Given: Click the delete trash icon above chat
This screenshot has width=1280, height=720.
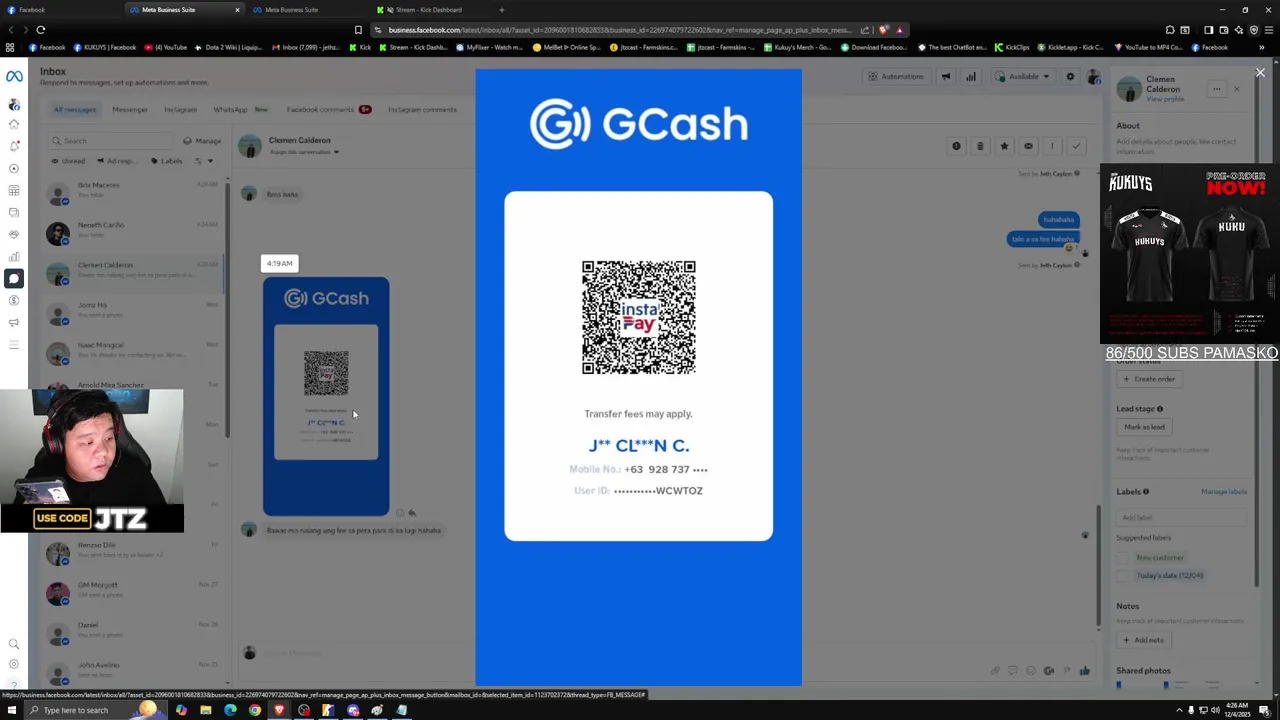Looking at the screenshot, I should tap(980, 146).
